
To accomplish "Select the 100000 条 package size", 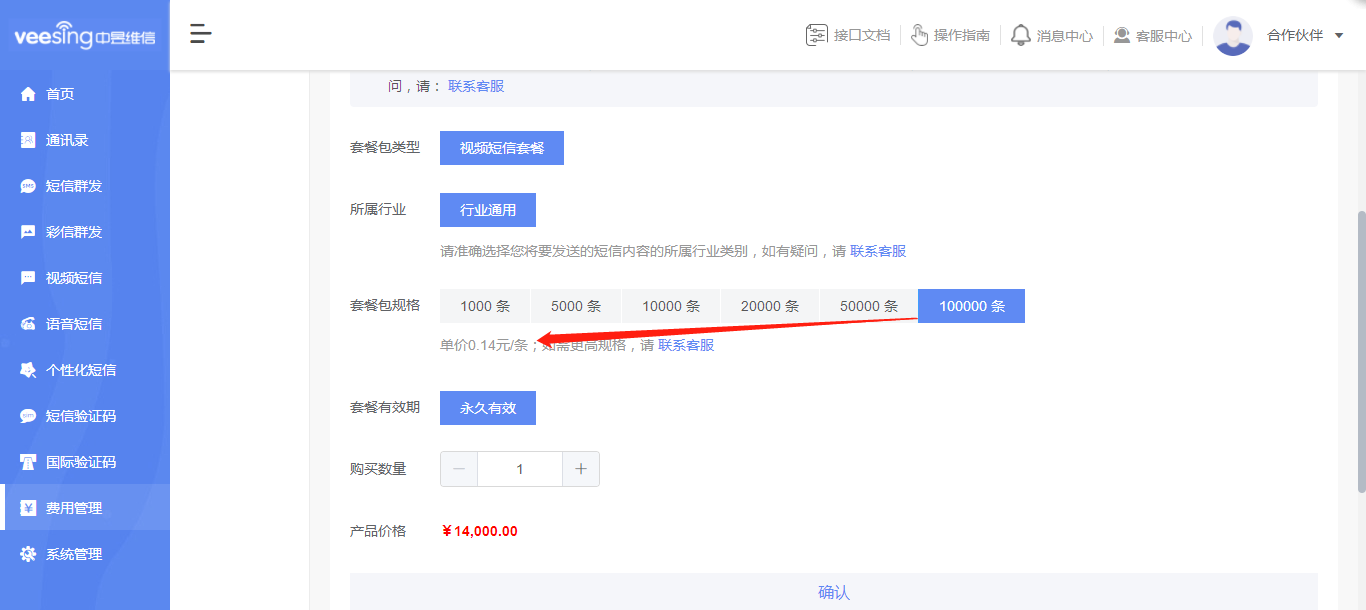I will 972,306.
